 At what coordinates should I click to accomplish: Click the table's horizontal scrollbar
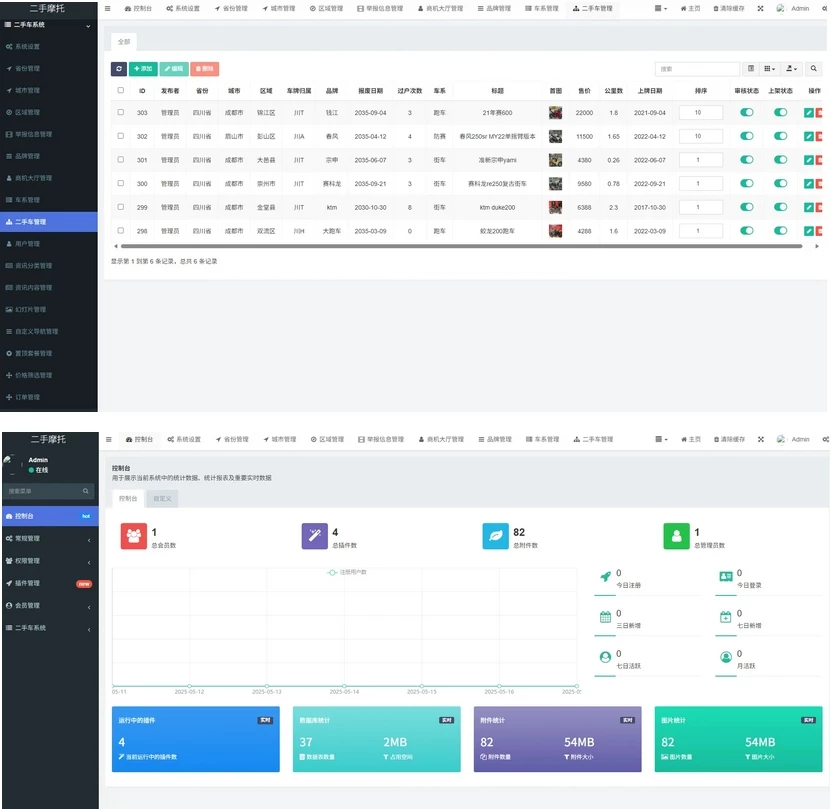click(x=460, y=246)
